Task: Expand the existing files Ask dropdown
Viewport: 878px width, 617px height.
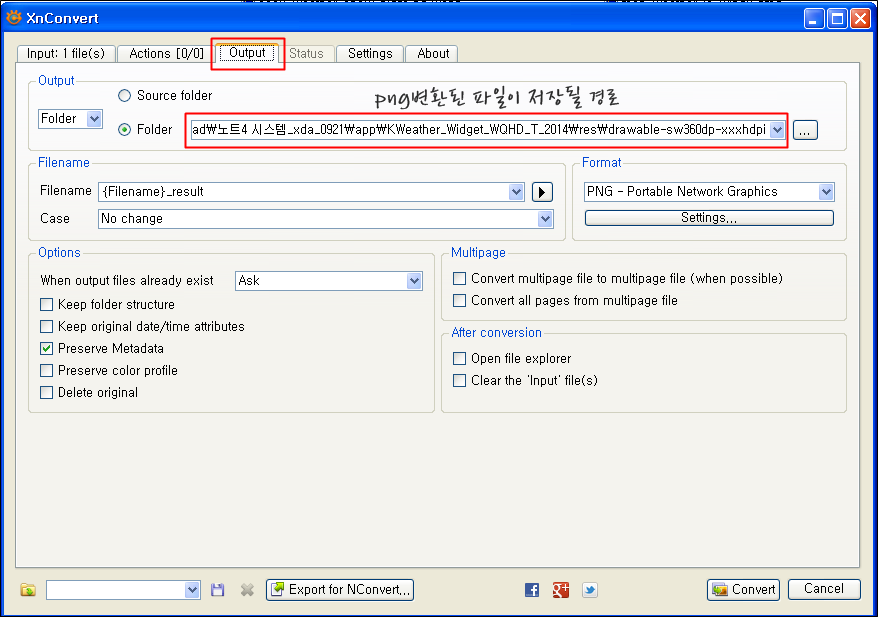Action: pos(414,281)
